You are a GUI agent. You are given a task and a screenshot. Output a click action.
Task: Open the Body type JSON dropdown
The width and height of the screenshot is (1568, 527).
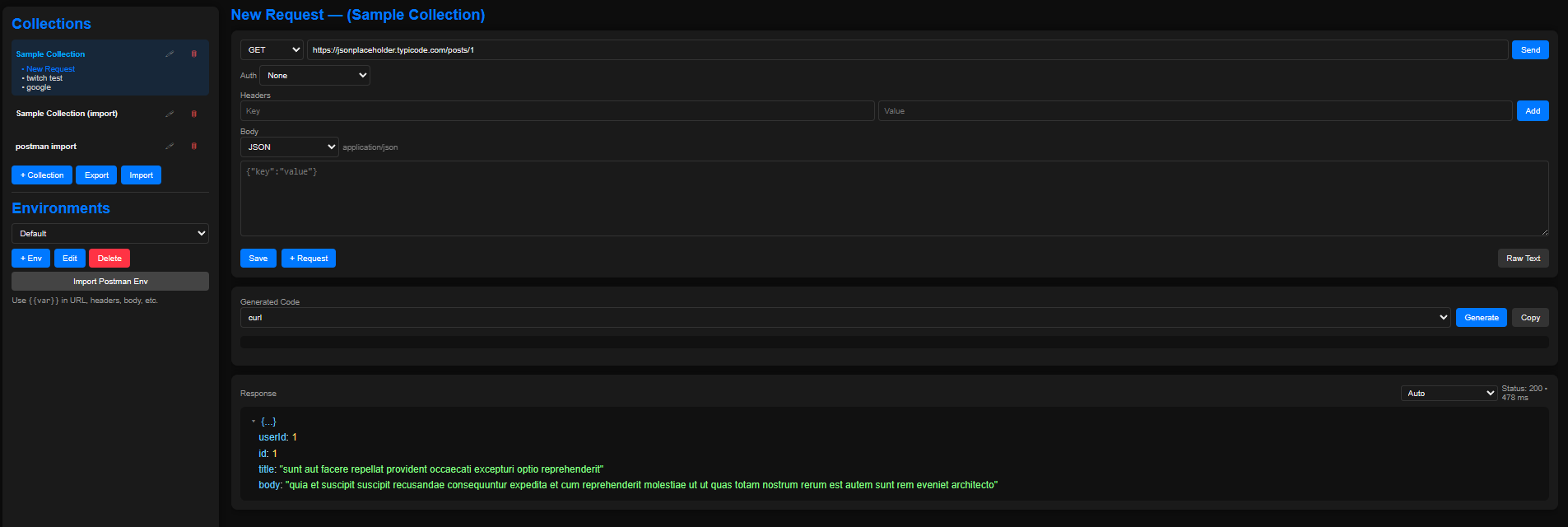click(x=289, y=147)
